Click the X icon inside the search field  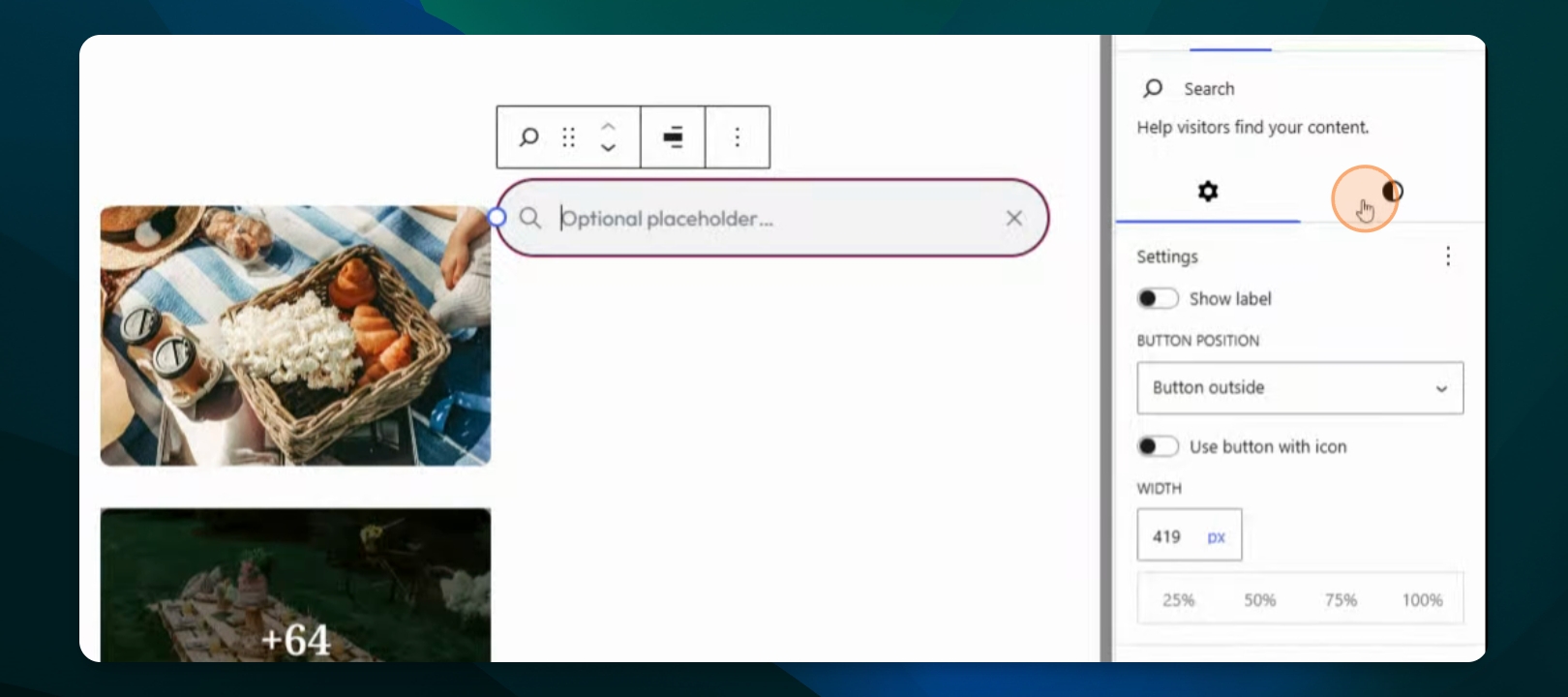click(1014, 218)
